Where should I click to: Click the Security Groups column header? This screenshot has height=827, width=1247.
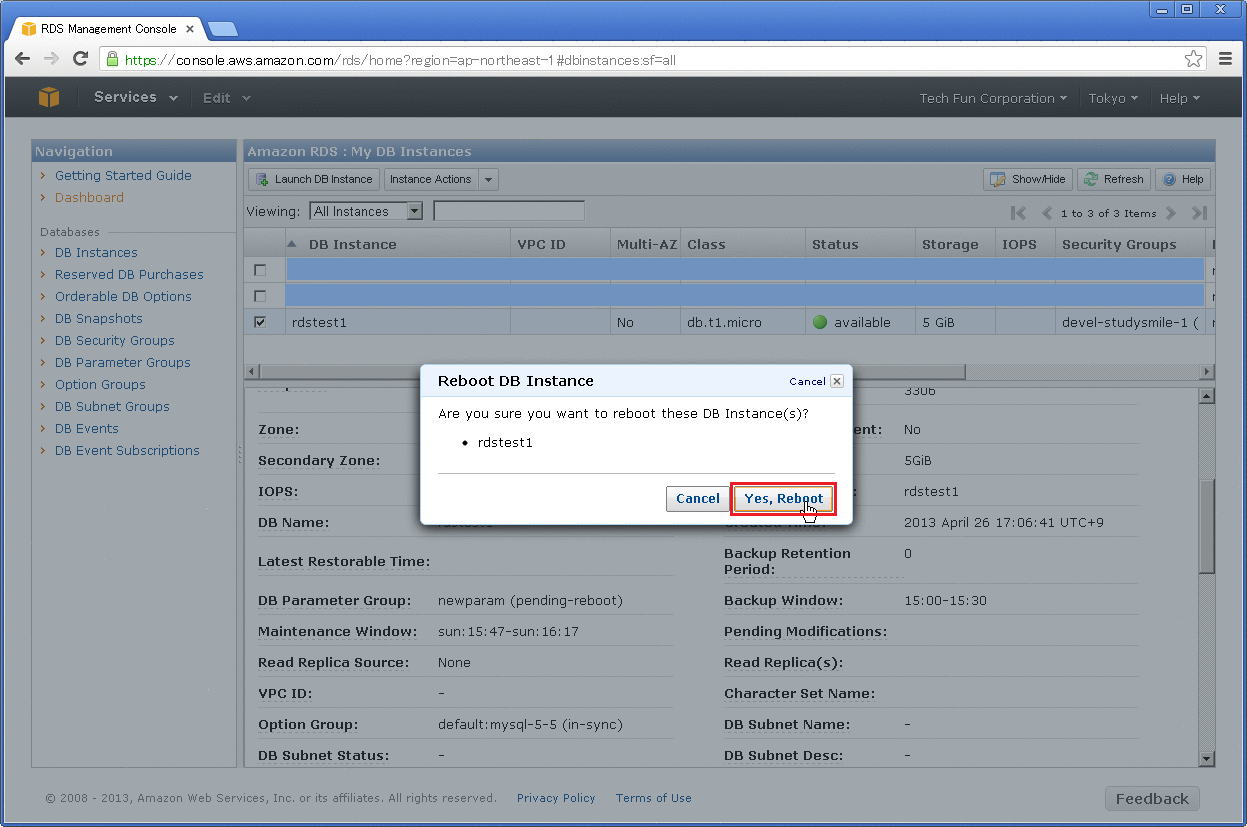[x=1130, y=244]
